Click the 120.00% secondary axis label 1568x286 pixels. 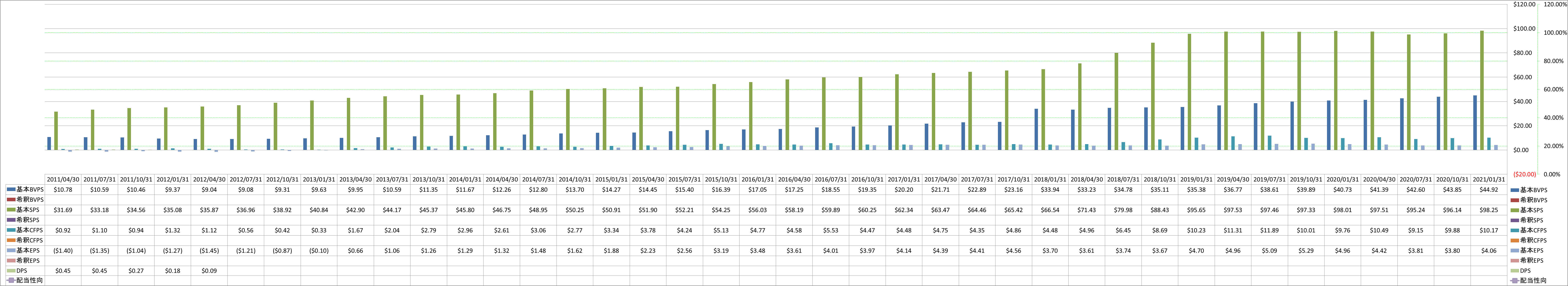coord(1555,4)
